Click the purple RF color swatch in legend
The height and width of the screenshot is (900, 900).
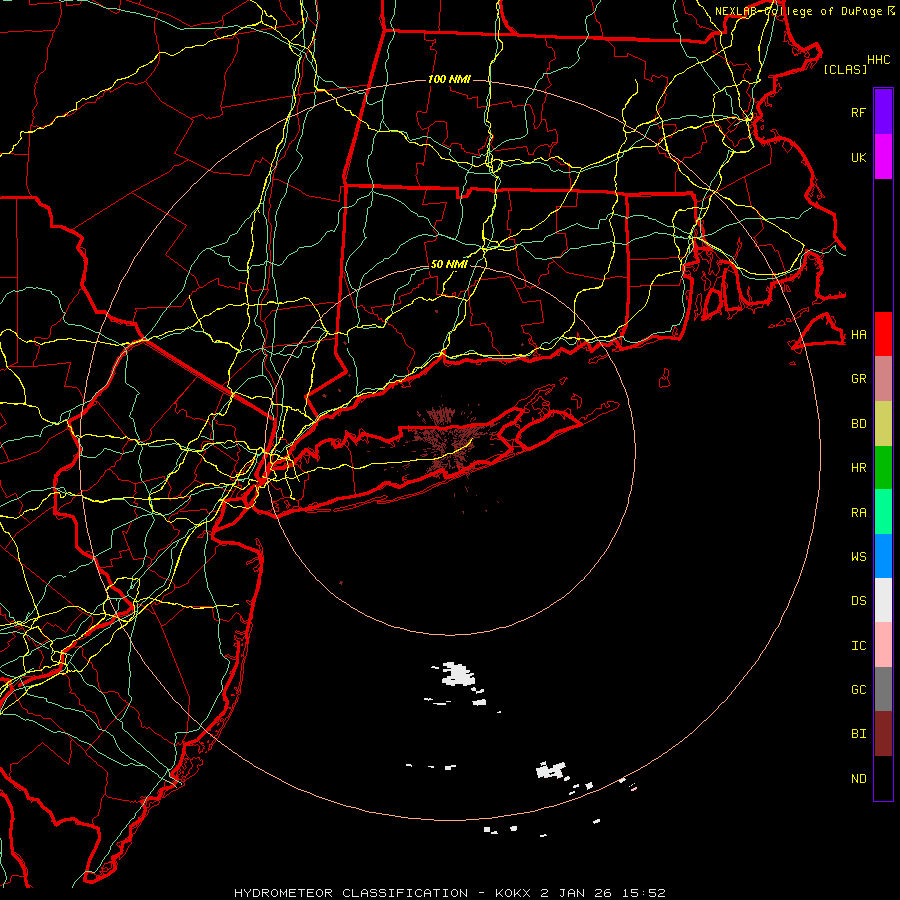[x=883, y=112]
